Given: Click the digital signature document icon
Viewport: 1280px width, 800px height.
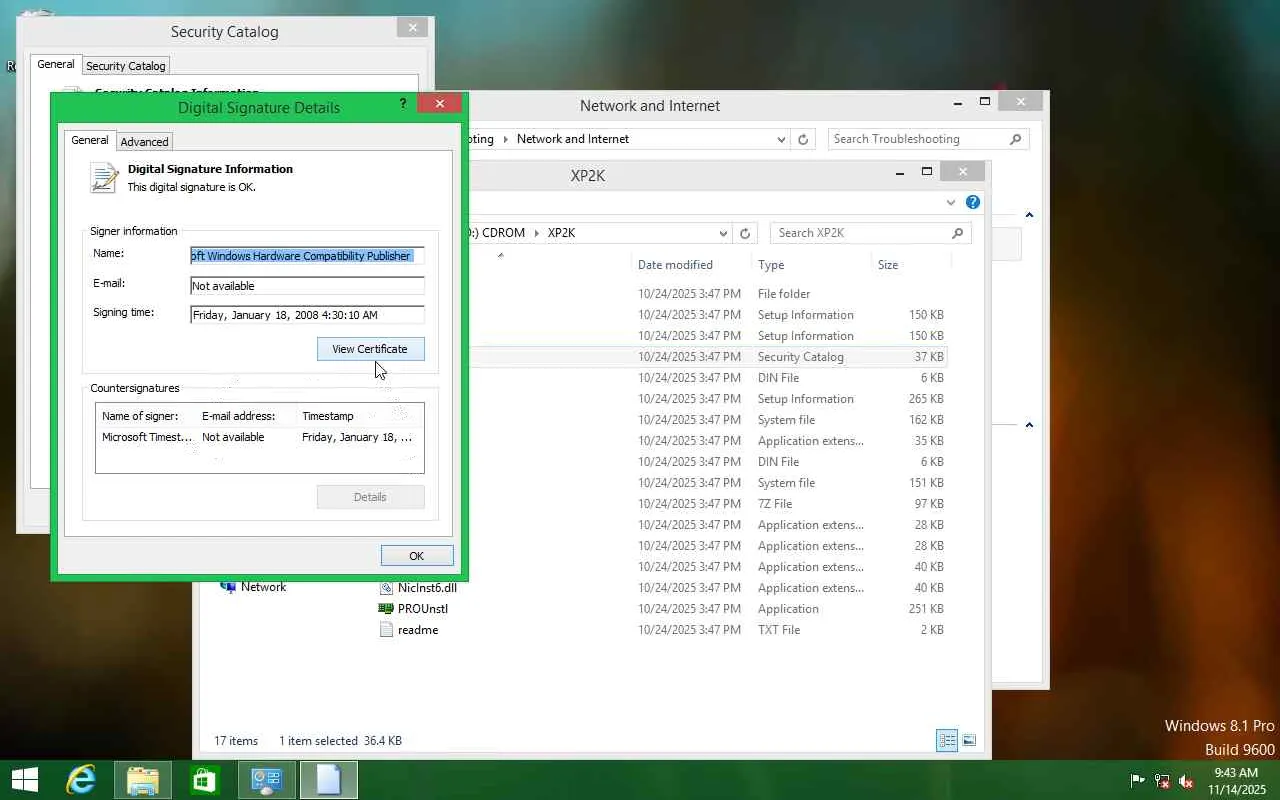Looking at the screenshot, I should coord(104,178).
